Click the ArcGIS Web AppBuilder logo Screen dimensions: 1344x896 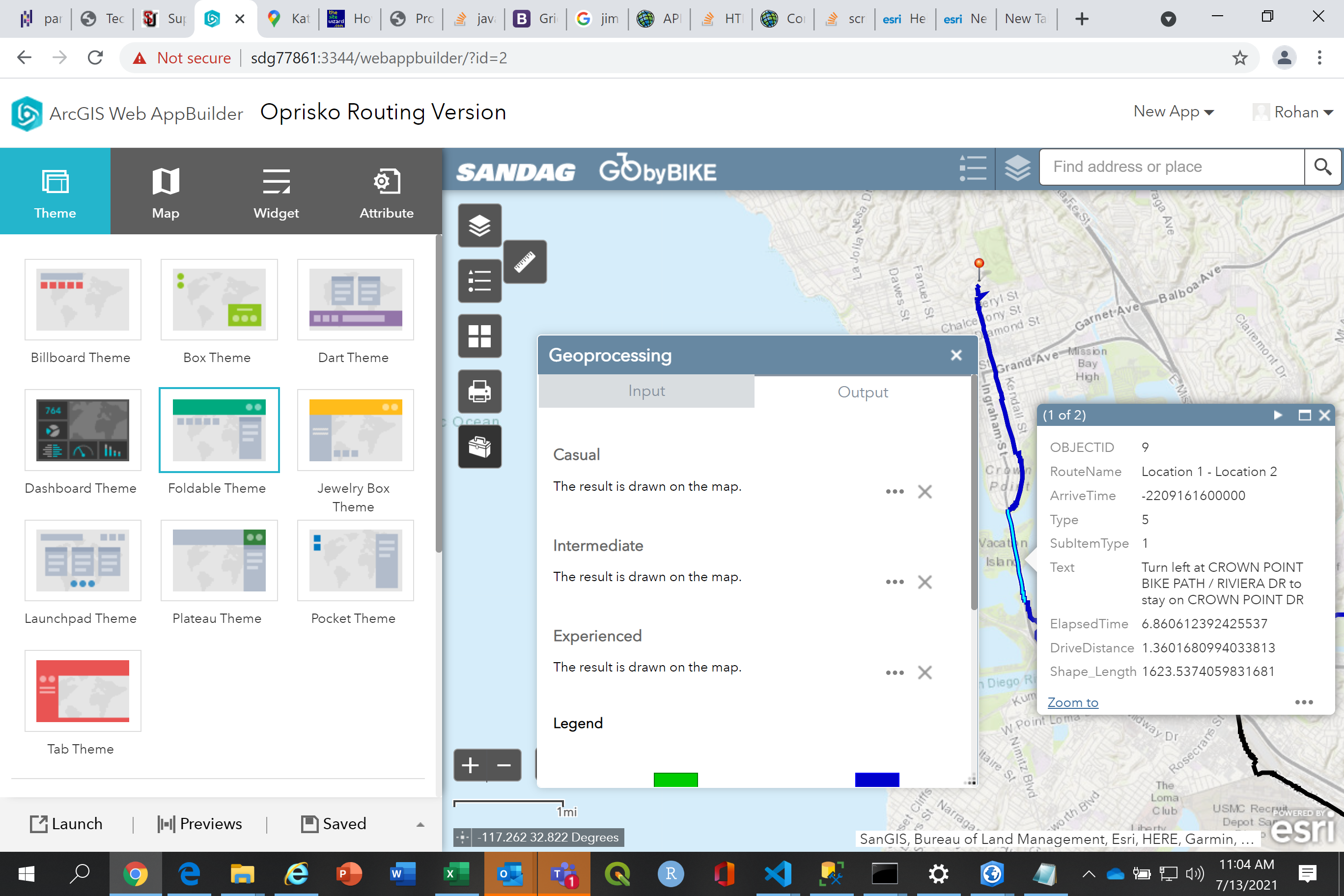[x=27, y=113]
